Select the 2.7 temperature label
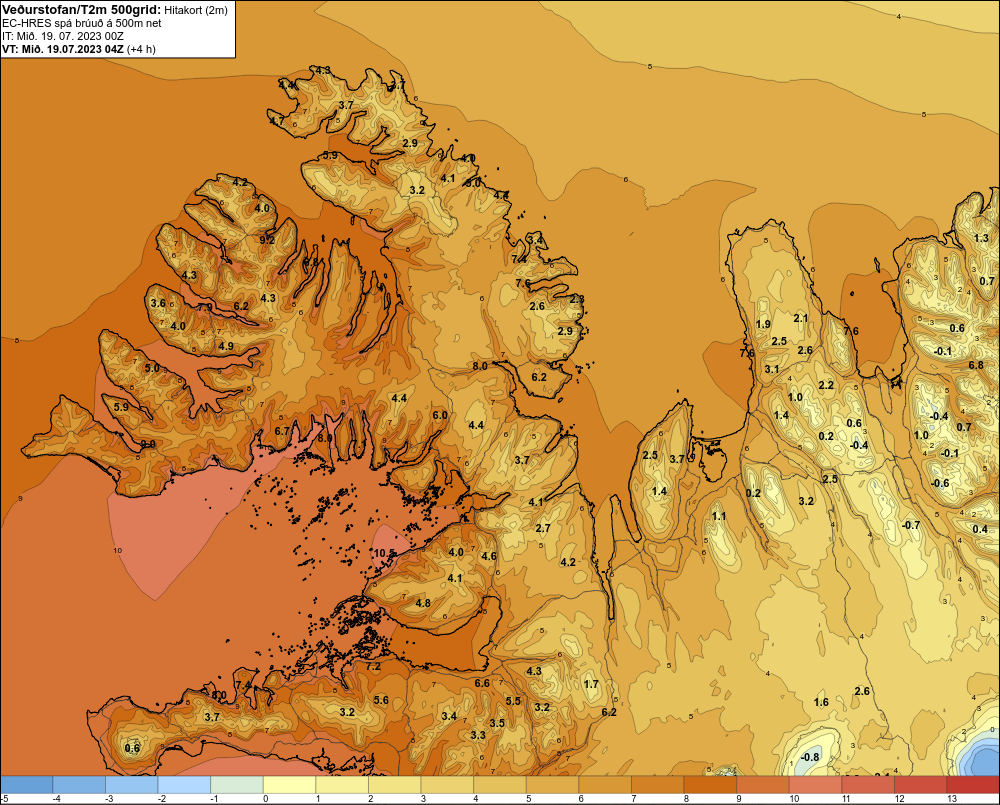This screenshot has width=1000, height=805. point(543,528)
